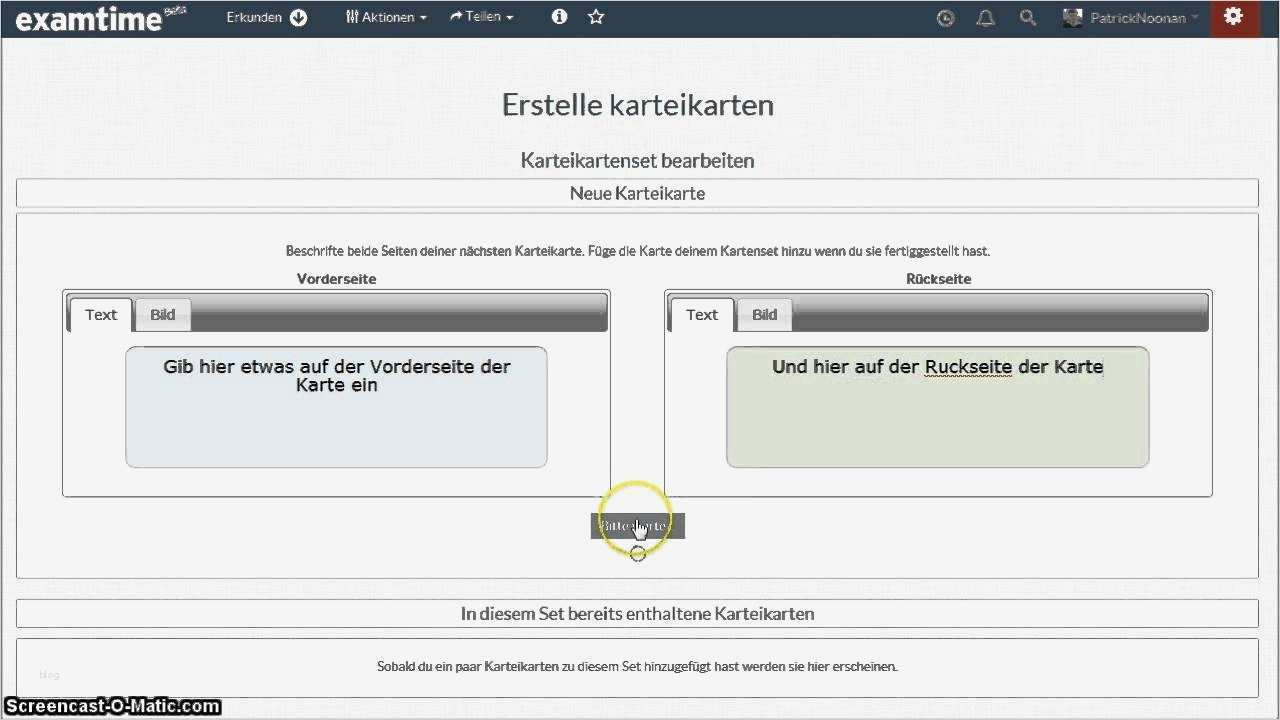This screenshot has height=720, width=1280.
Task: Switch to the Bild tab on Vorderseite
Action: click(x=162, y=314)
